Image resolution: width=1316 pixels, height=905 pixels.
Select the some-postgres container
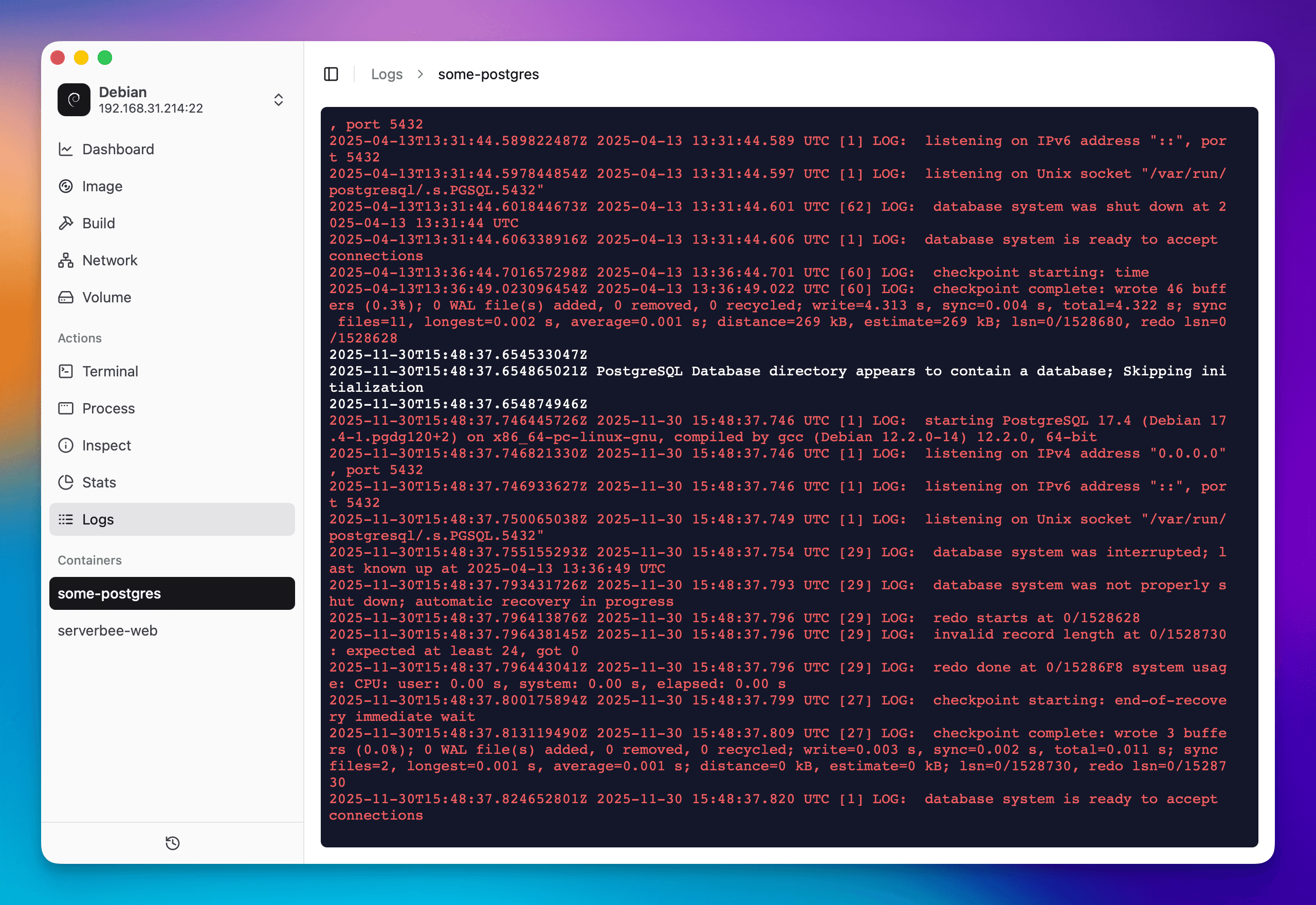(x=109, y=594)
